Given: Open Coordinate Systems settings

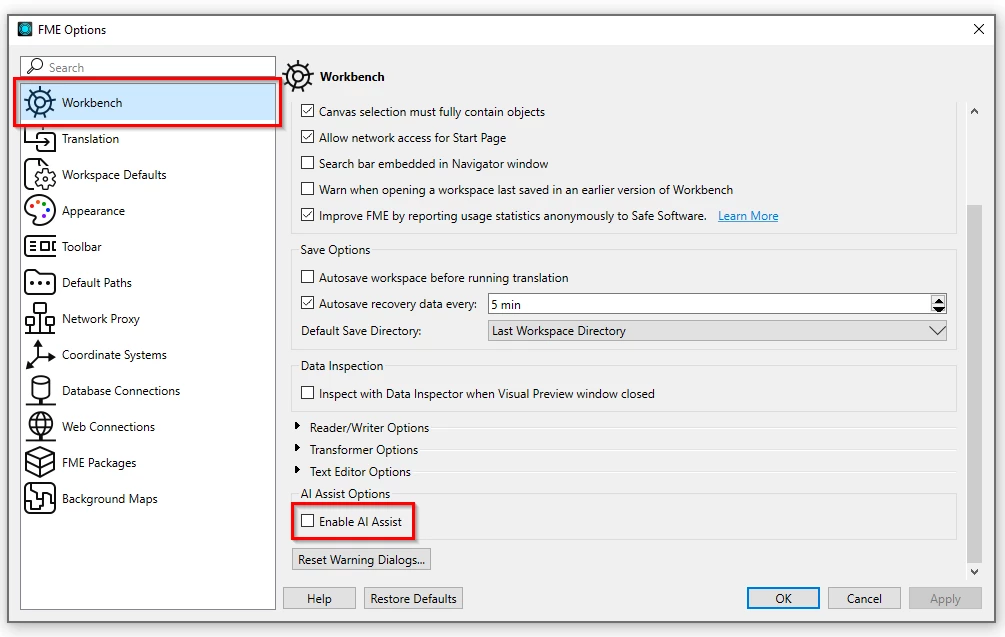Looking at the screenshot, I should (x=114, y=354).
